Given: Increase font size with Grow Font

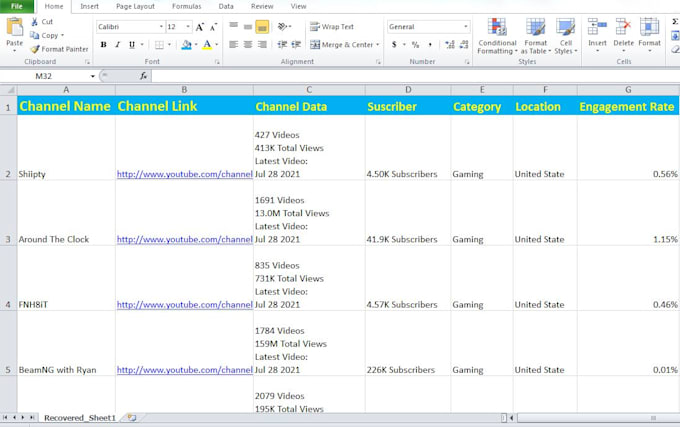Looking at the screenshot, I should point(199,27).
